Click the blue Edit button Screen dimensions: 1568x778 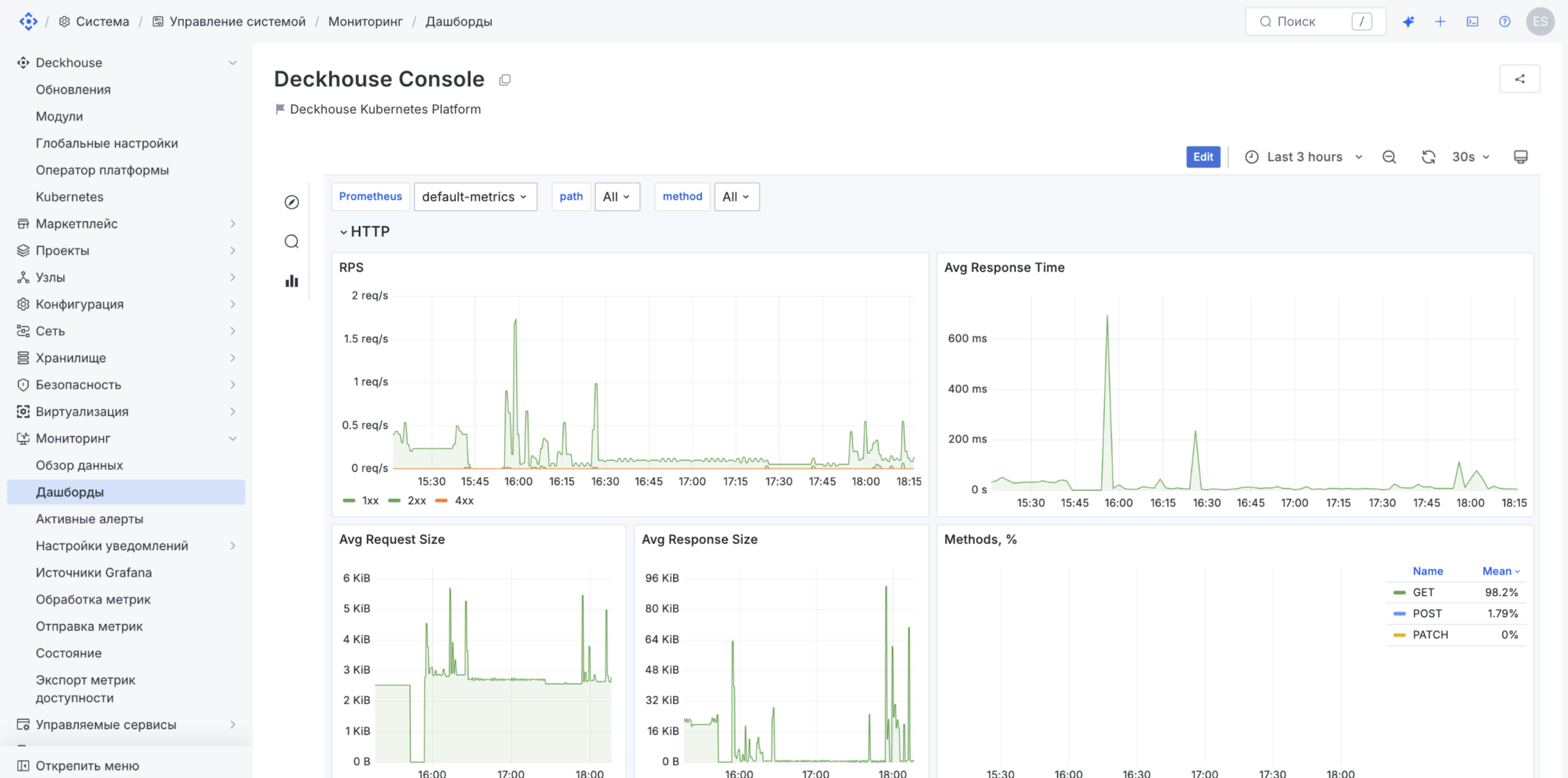[x=1203, y=157]
